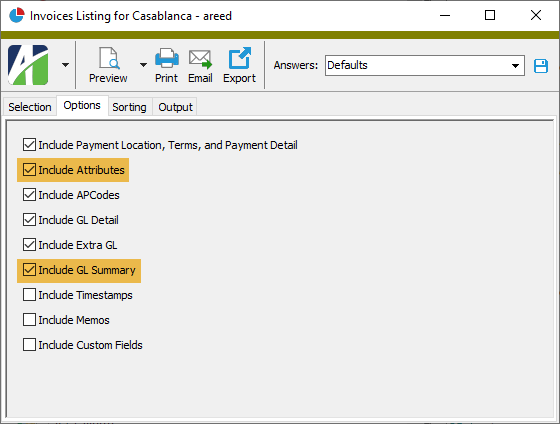Uncheck Include APCodes checkbox
The height and width of the screenshot is (424, 560).
pos(29,195)
